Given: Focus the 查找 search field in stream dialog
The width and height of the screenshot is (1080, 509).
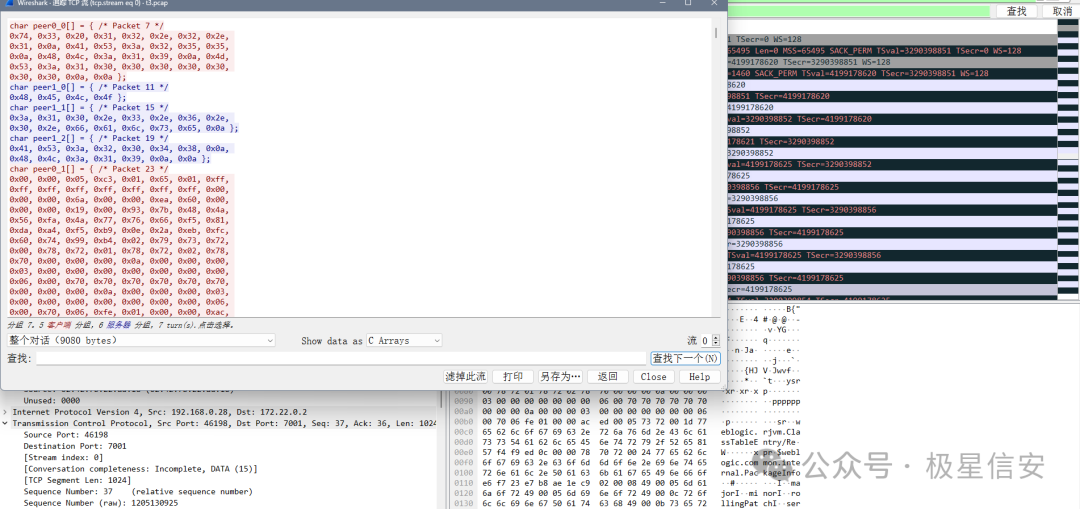Looking at the screenshot, I should click(x=340, y=358).
